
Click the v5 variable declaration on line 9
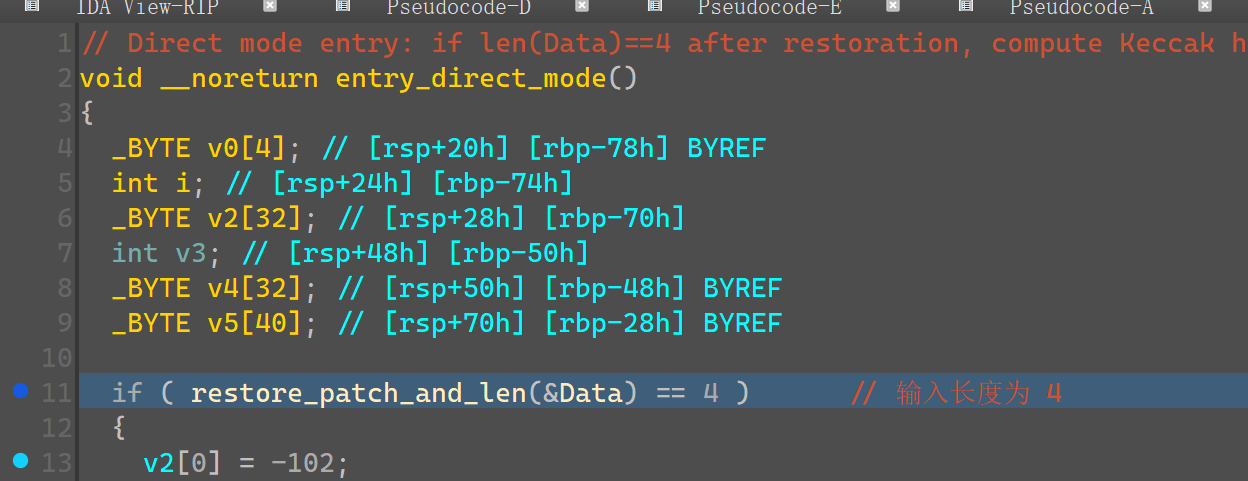click(x=224, y=323)
